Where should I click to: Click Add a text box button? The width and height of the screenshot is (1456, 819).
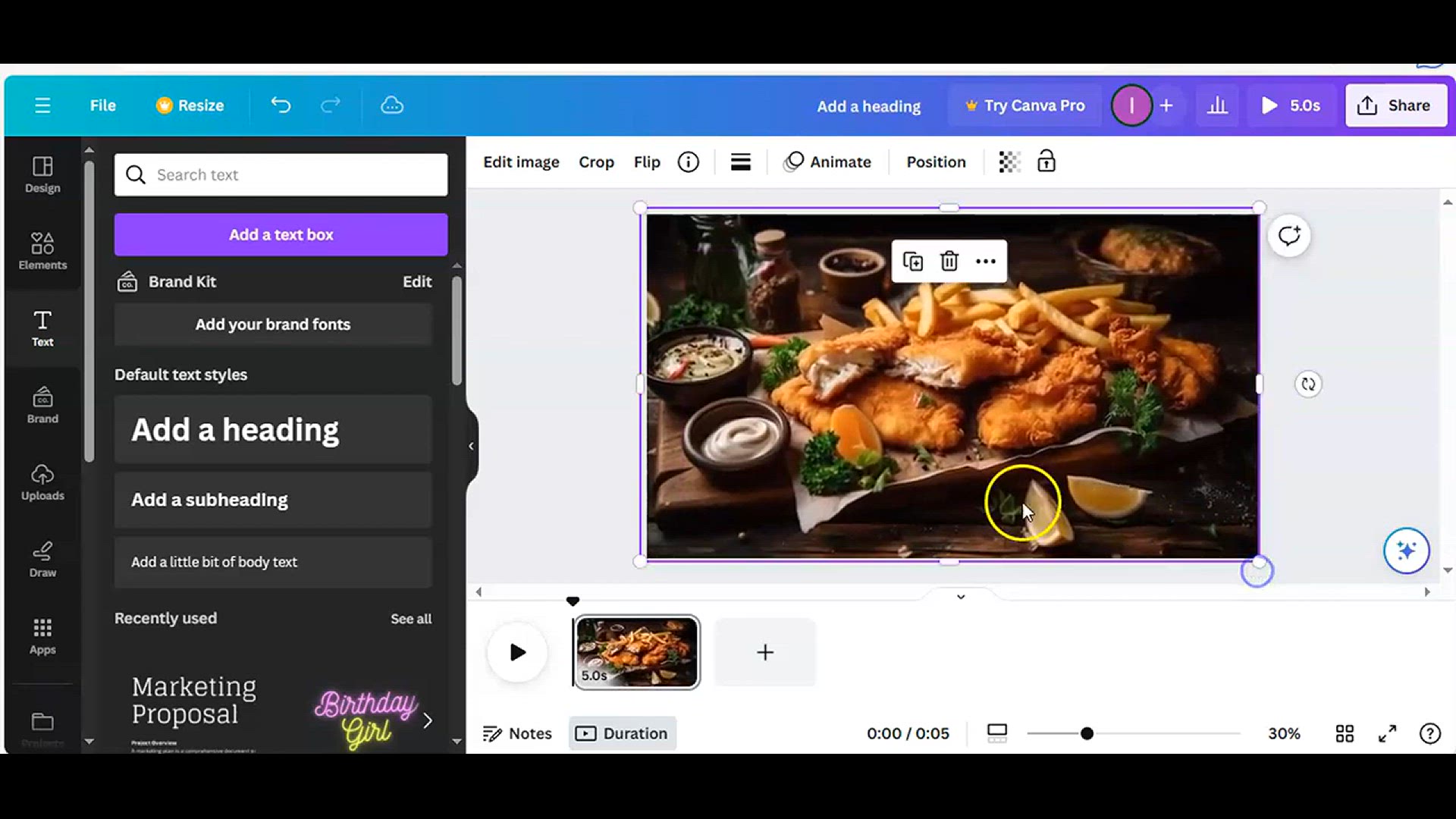click(281, 235)
